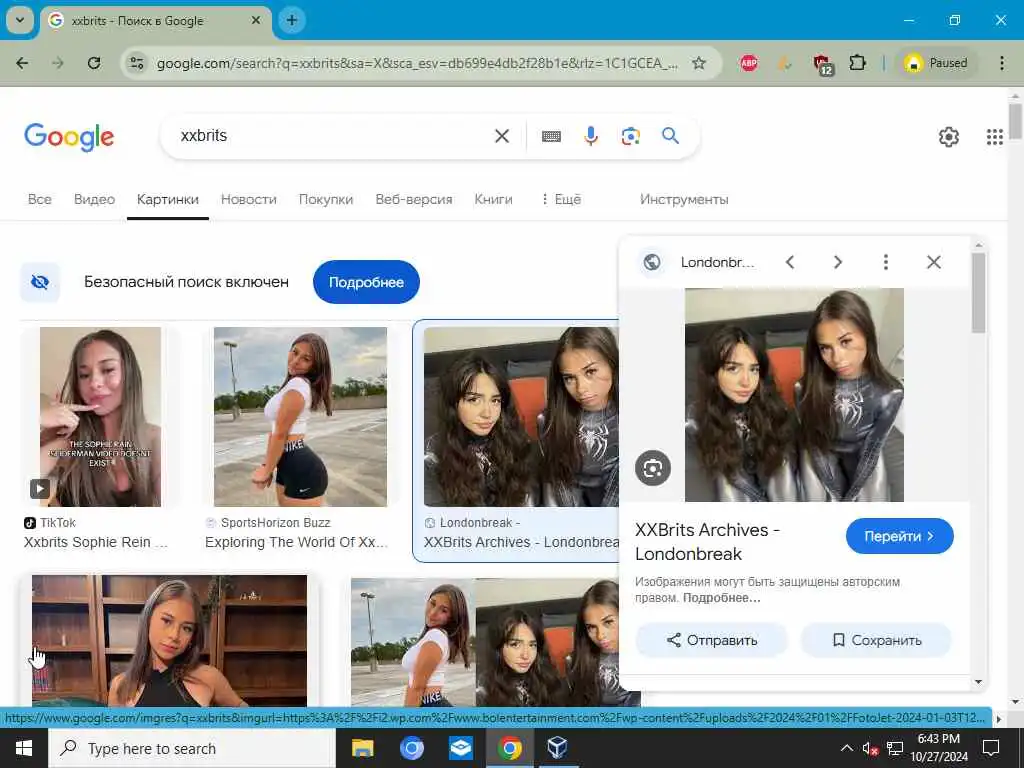The height and width of the screenshot is (768, 1024).
Task: Open Инструменты search tools
Action: click(x=684, y=199)
